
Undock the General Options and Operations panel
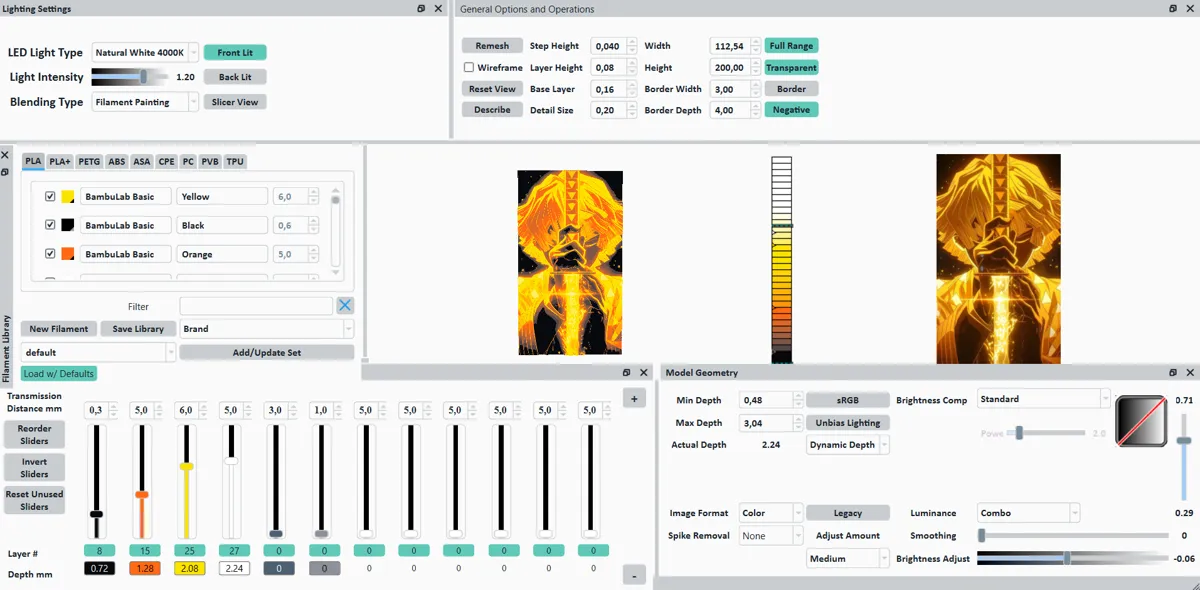click(x=1174, y=8)
